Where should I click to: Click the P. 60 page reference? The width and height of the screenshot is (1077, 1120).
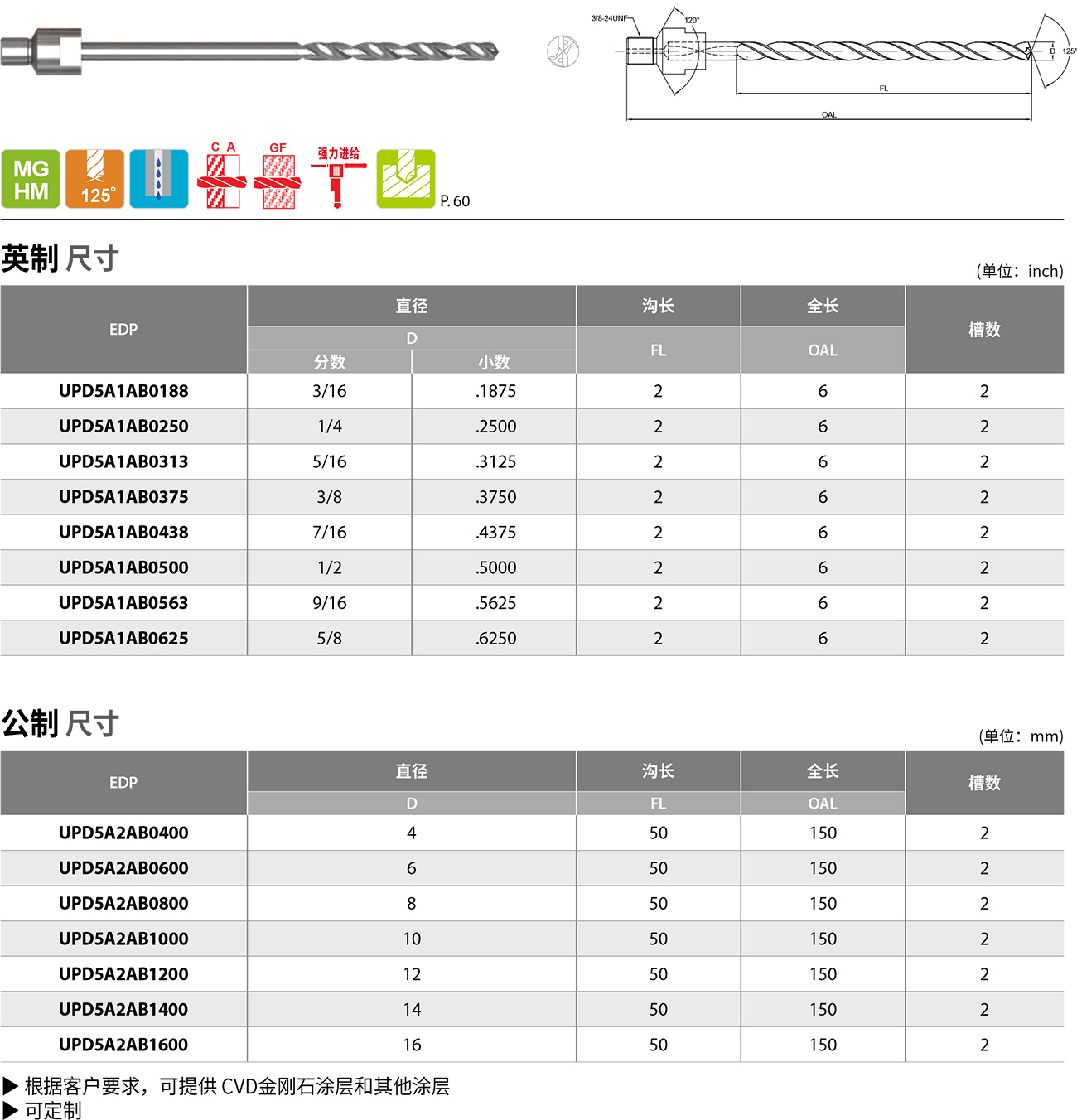click(x=455, y=201)
